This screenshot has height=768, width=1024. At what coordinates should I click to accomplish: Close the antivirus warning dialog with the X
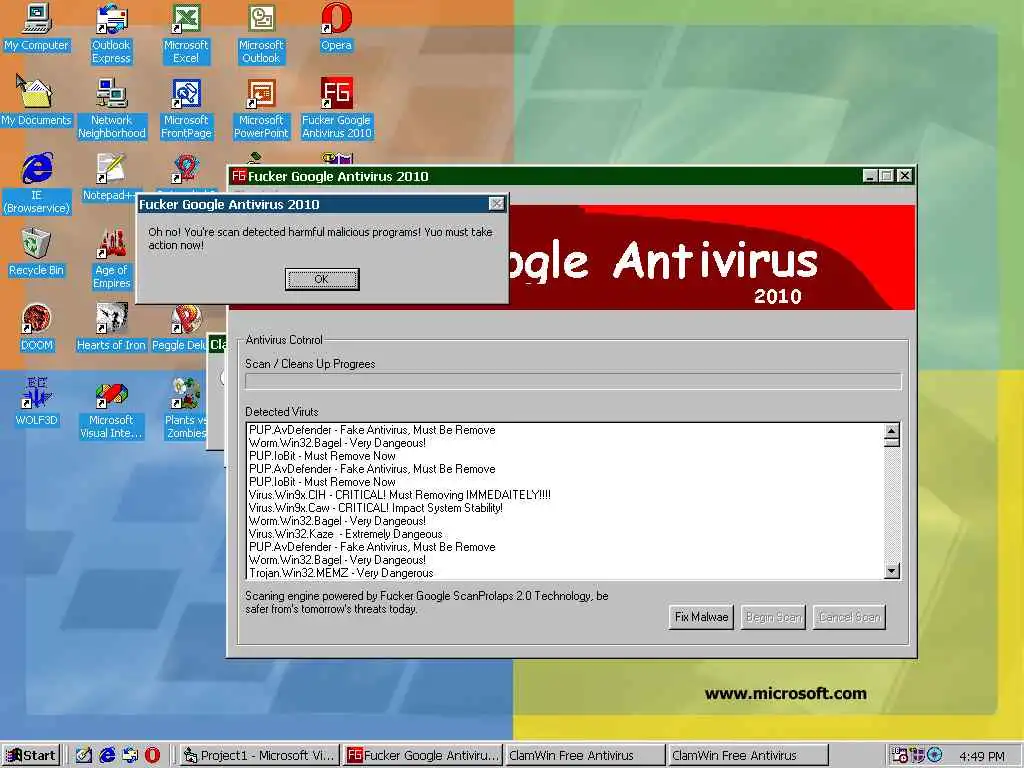(x=496, y=204)
